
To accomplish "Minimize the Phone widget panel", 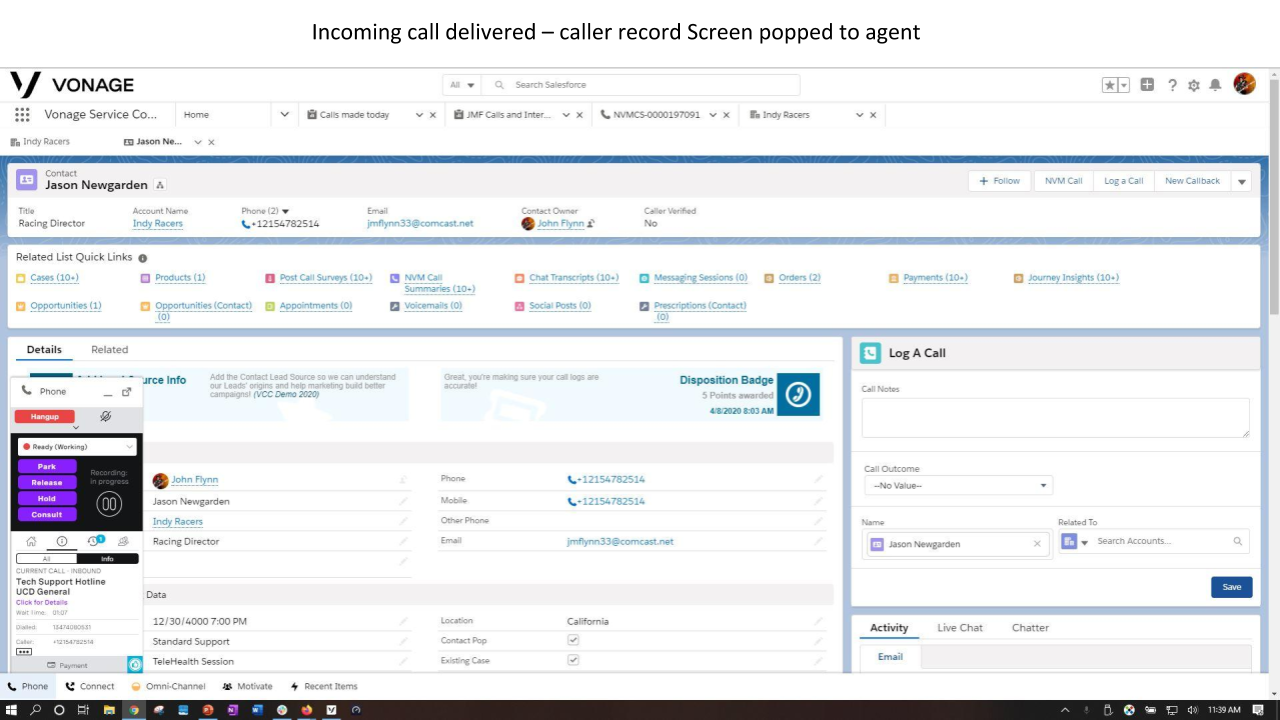I will (108, 393).
